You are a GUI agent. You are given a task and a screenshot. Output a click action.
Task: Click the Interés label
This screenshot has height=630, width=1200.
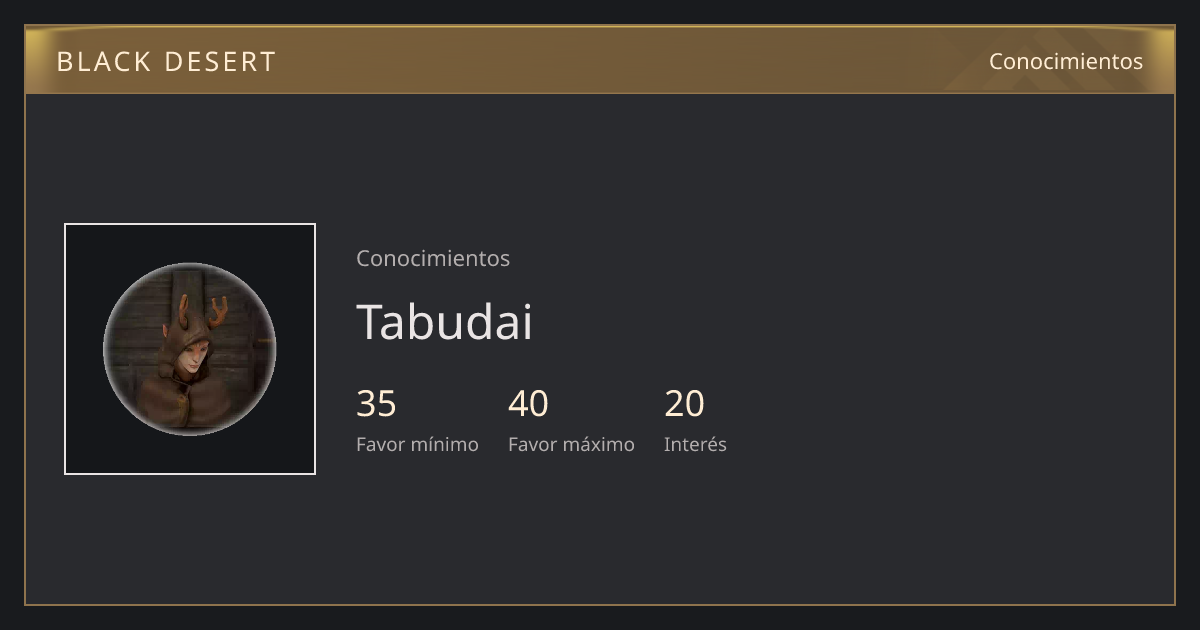coord(695,444)
